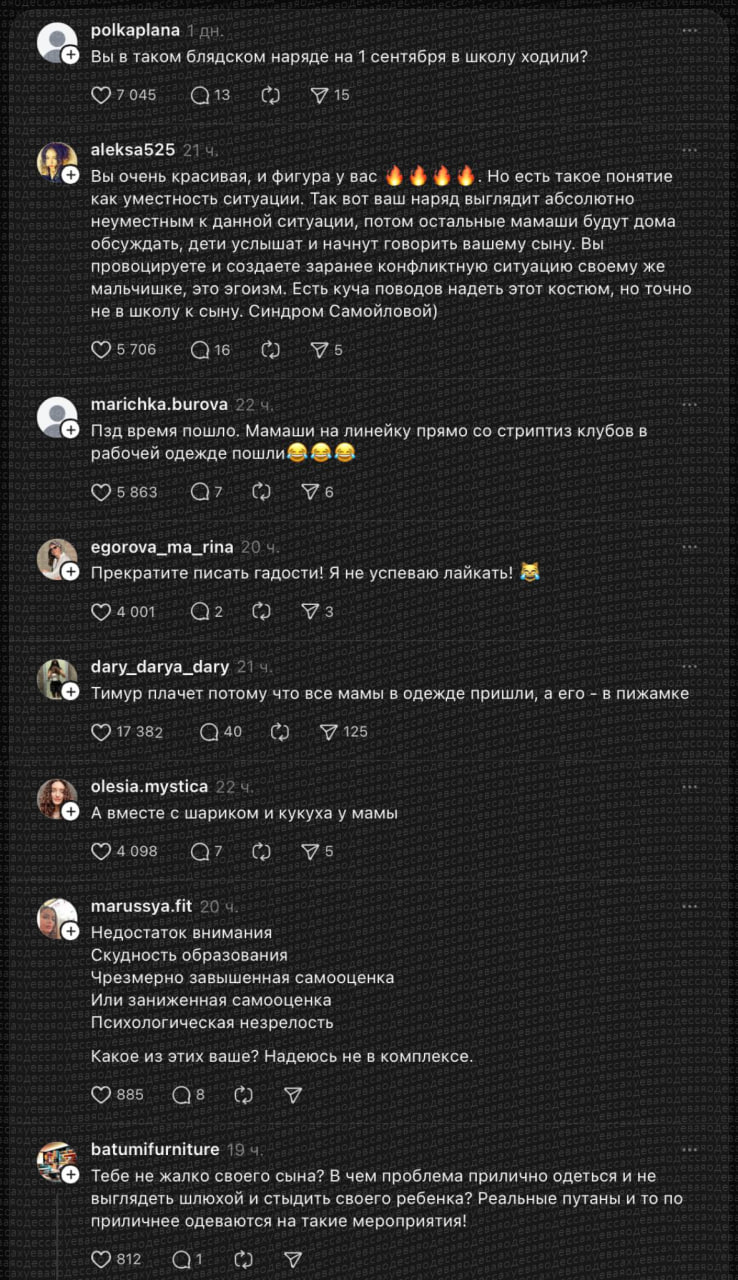738x1280 pixels.
Task: Open more options for egorova_ma_rina's comment
Action: (689, 547)
